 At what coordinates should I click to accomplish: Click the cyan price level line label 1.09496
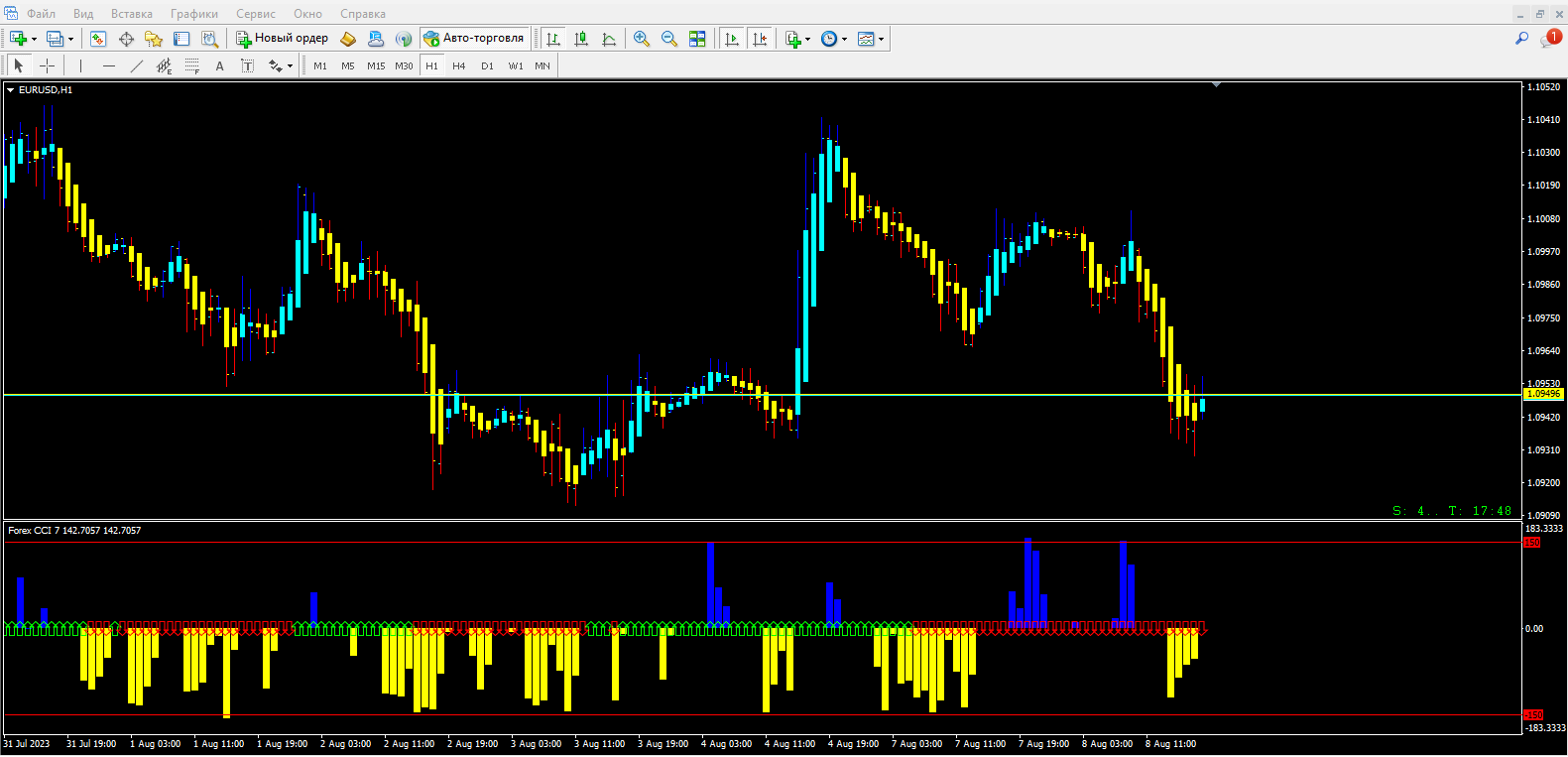pyautogui.click(x=1542, y=394)
